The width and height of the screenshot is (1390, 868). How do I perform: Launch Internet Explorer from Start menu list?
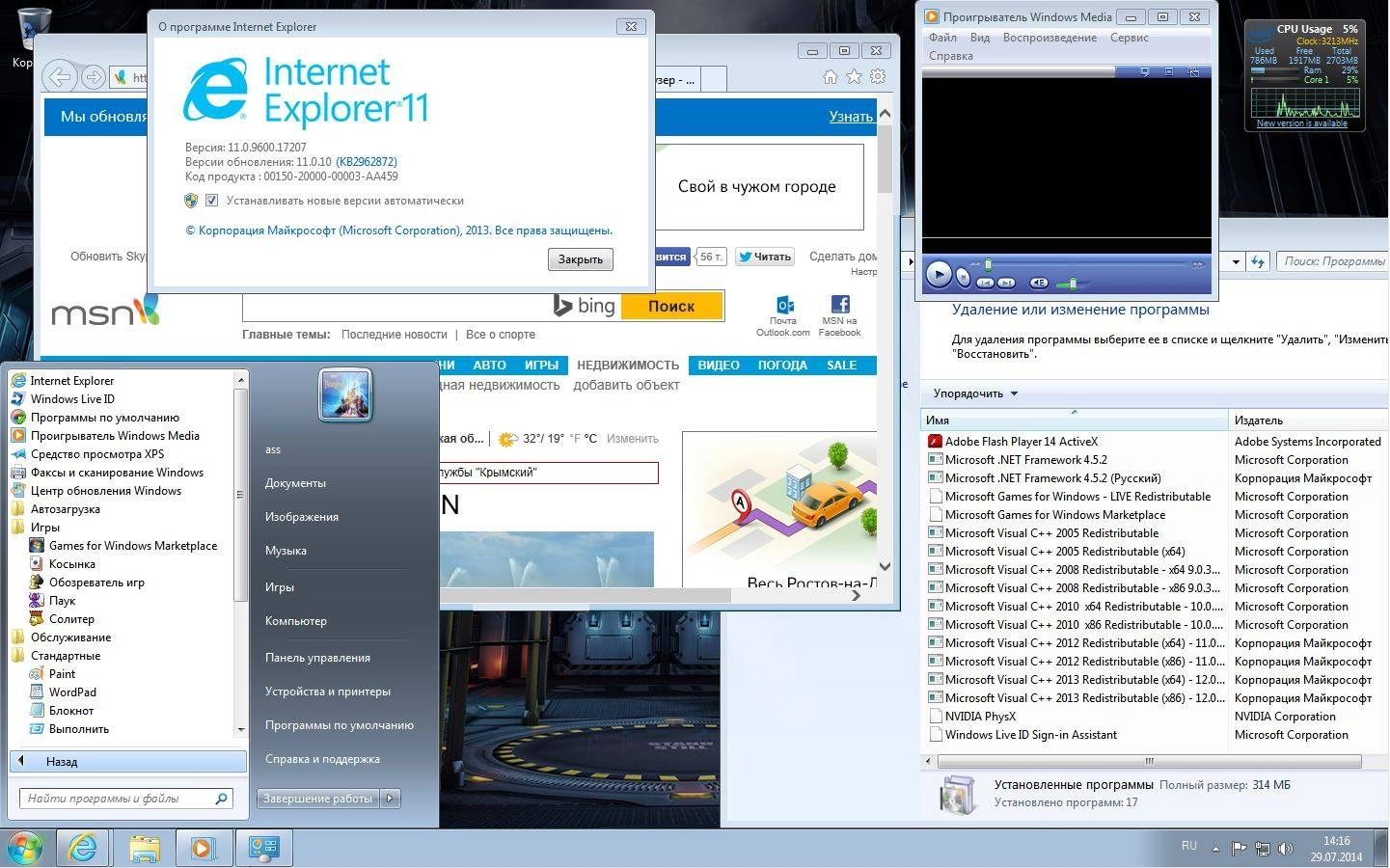click(72, 381)
